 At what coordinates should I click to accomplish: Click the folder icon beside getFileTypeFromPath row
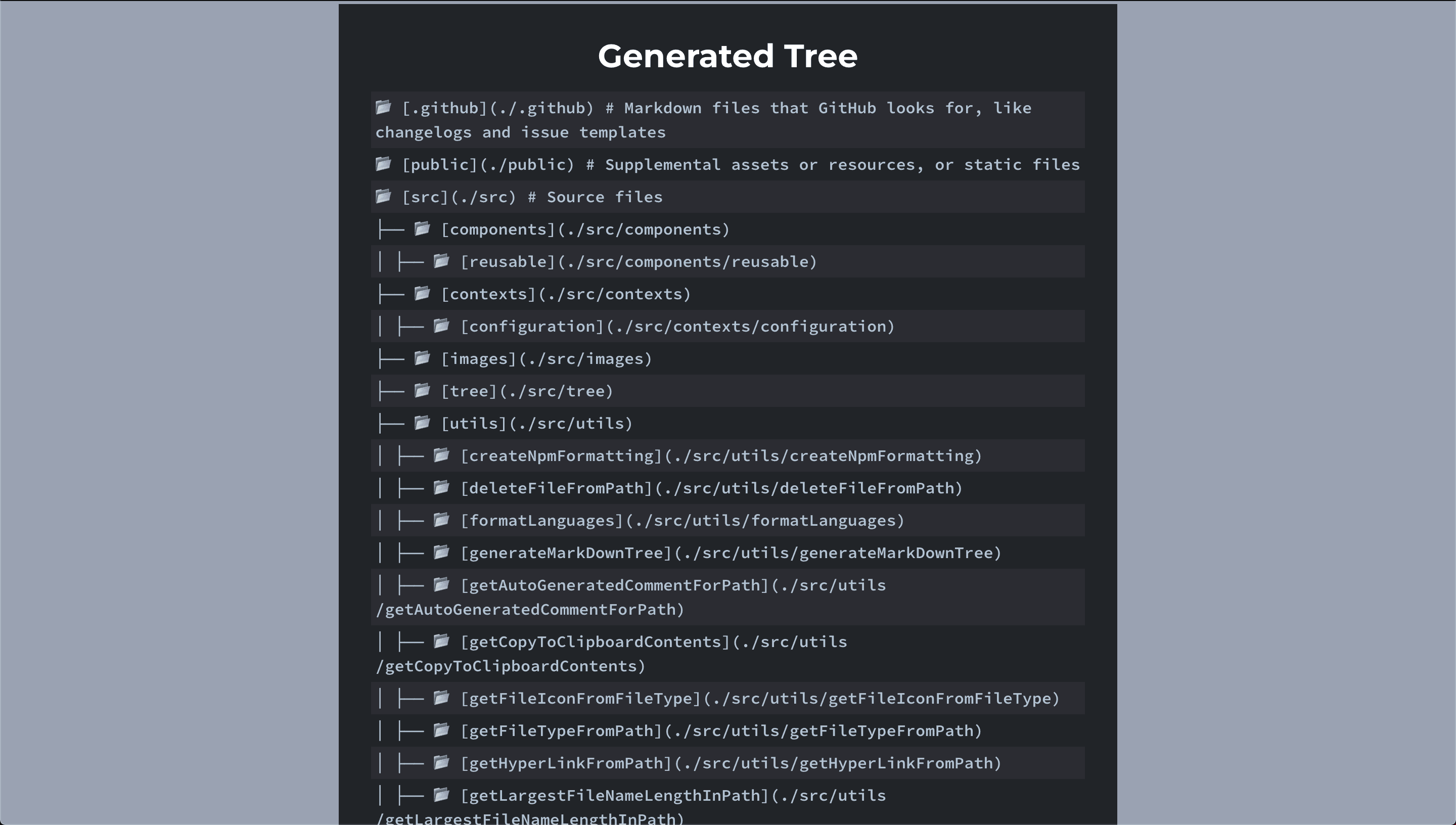point(441,729)
